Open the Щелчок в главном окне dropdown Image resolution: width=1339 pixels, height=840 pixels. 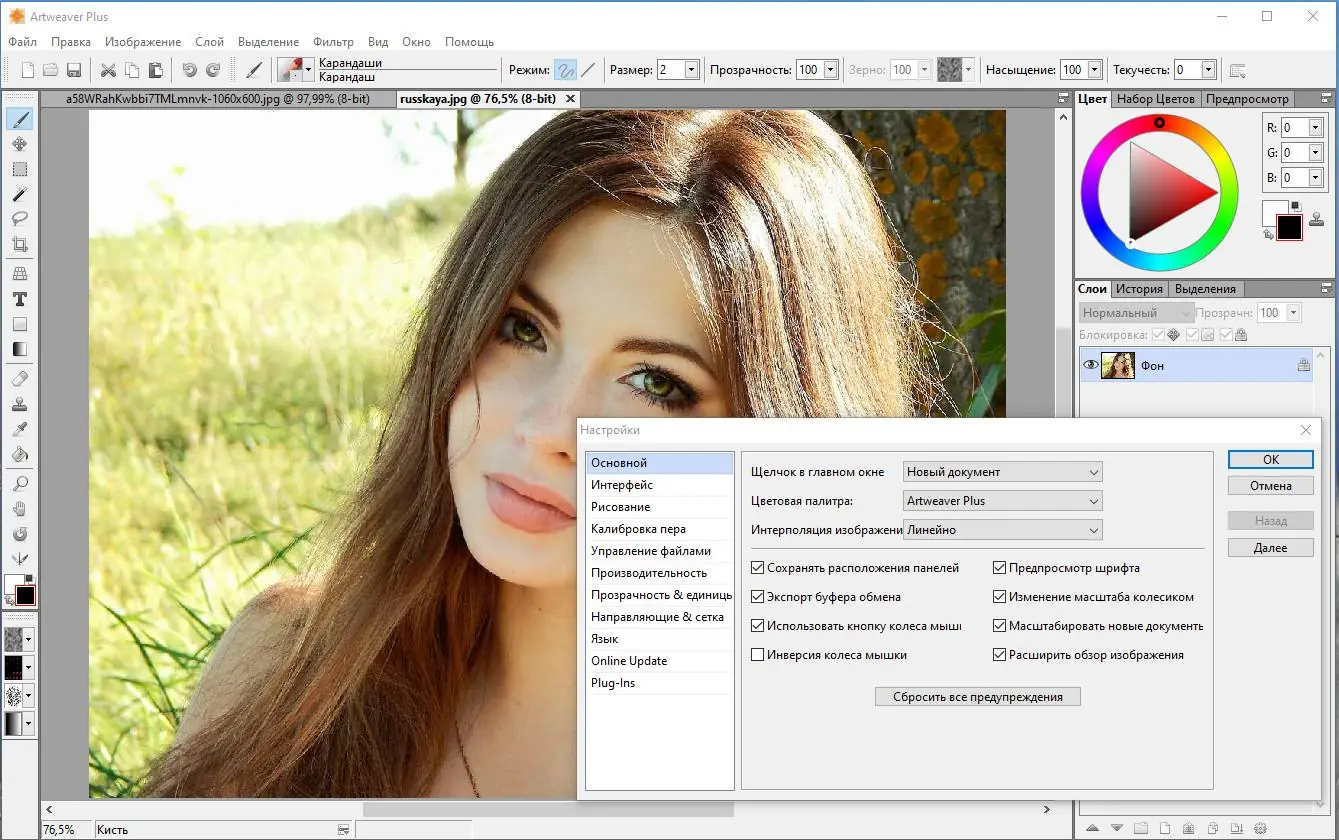(x=1002, y=472)
